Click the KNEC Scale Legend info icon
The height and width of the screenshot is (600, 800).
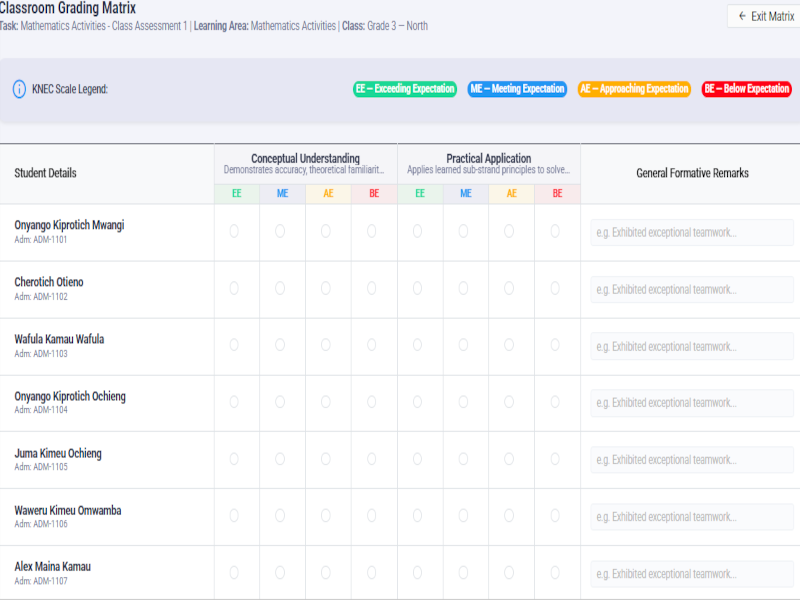pos(19,89)
